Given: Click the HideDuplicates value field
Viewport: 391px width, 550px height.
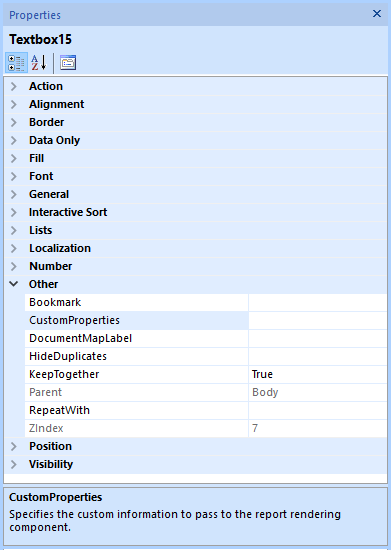Looking at the screenshot, I should [318, 356].
